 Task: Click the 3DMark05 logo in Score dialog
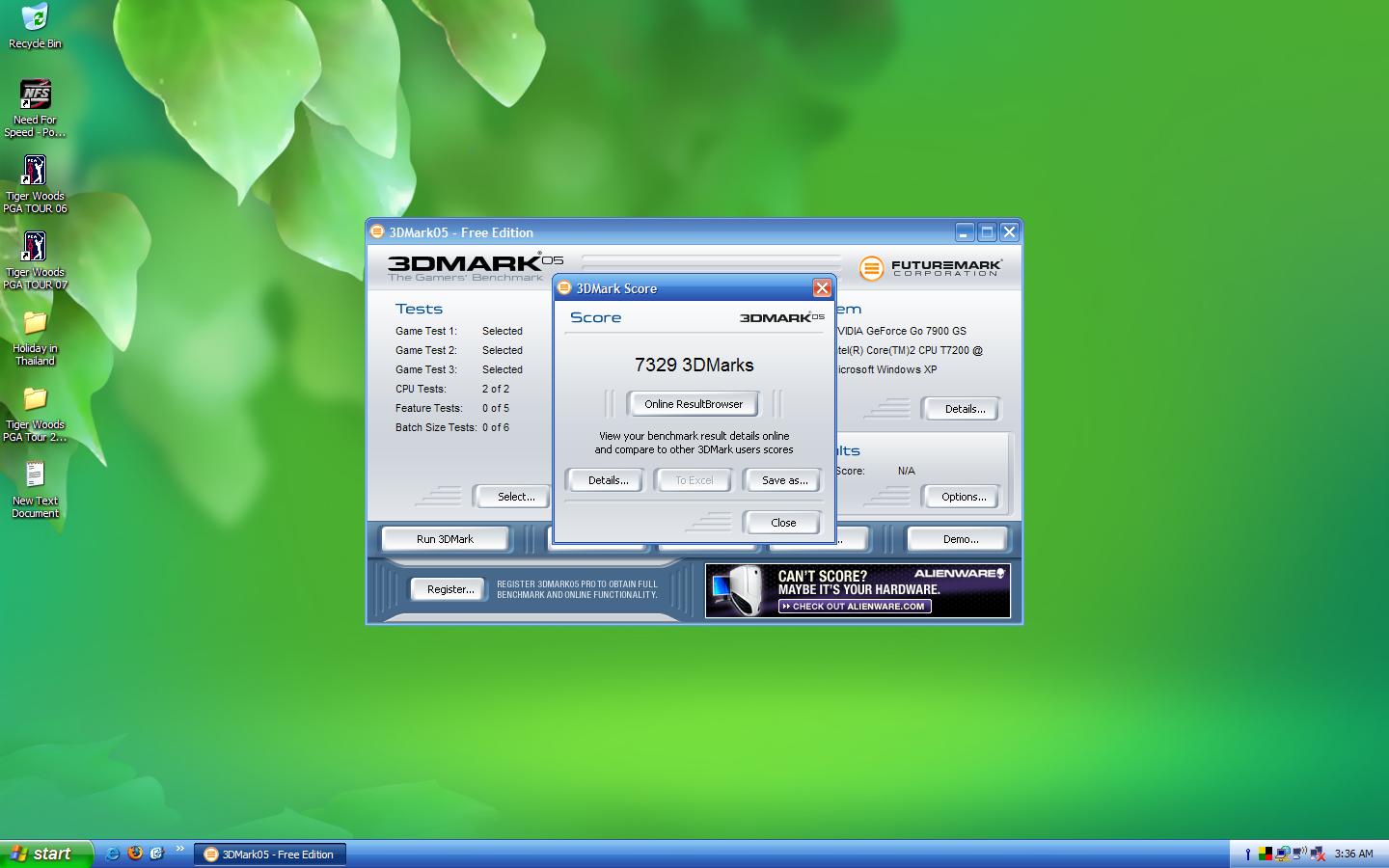(782, 317)
